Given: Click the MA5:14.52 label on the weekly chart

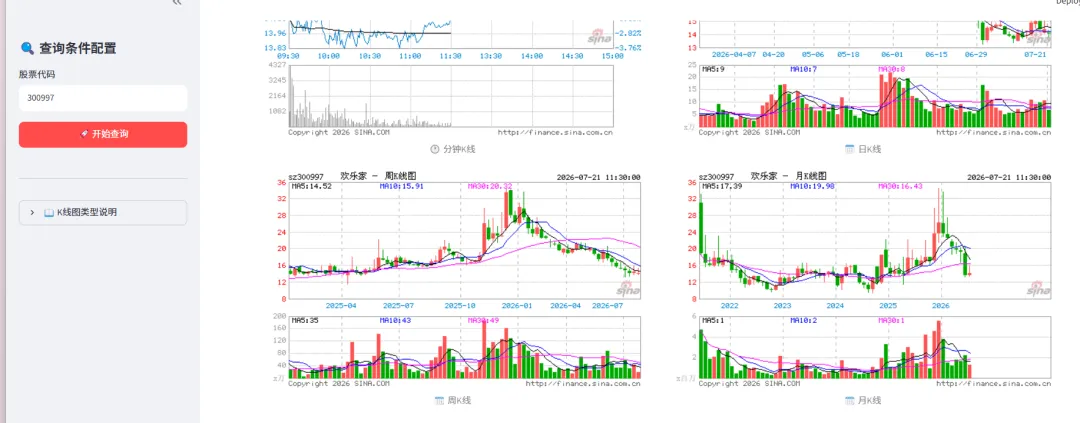Looking at the screenshot, I should (x=312, y=186).
